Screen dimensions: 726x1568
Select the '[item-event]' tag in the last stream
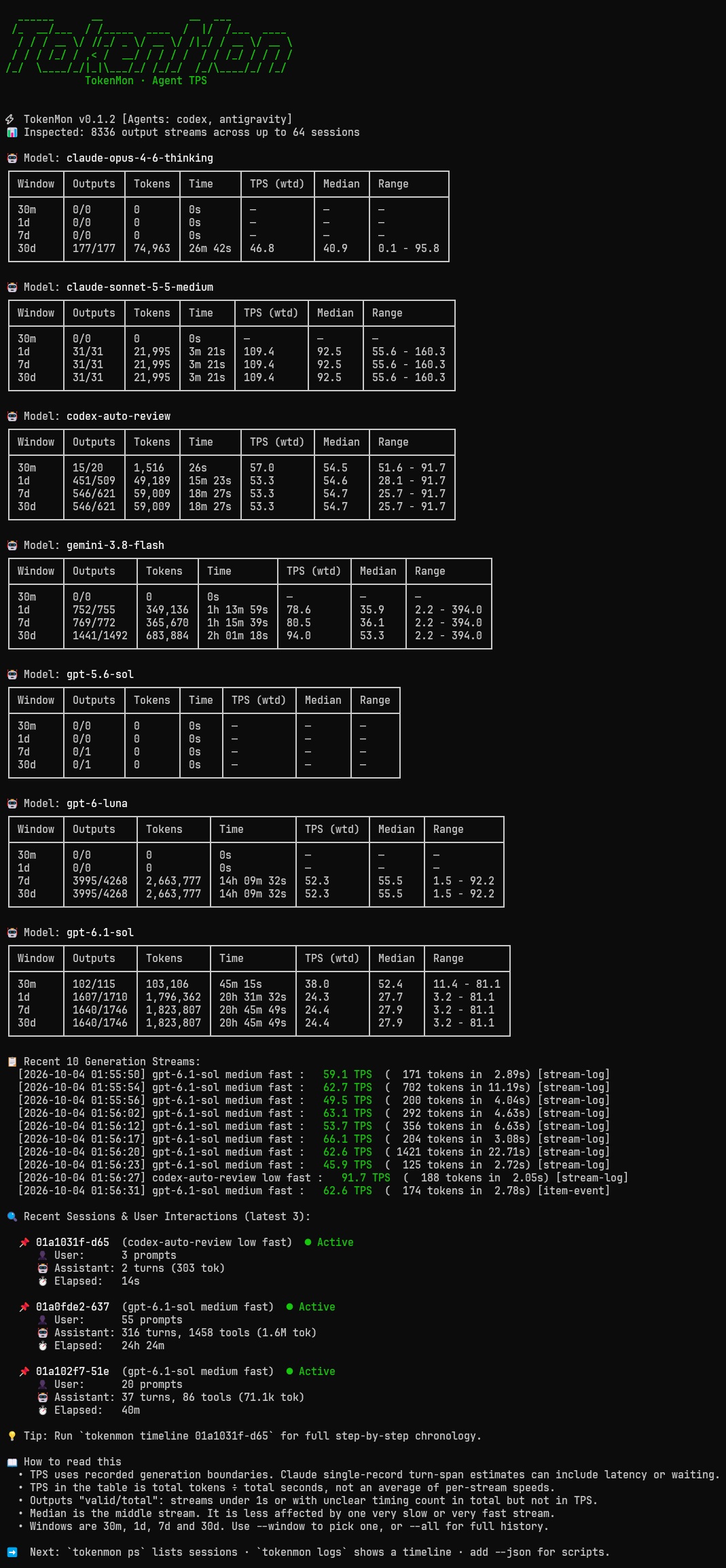[574, 1191]
